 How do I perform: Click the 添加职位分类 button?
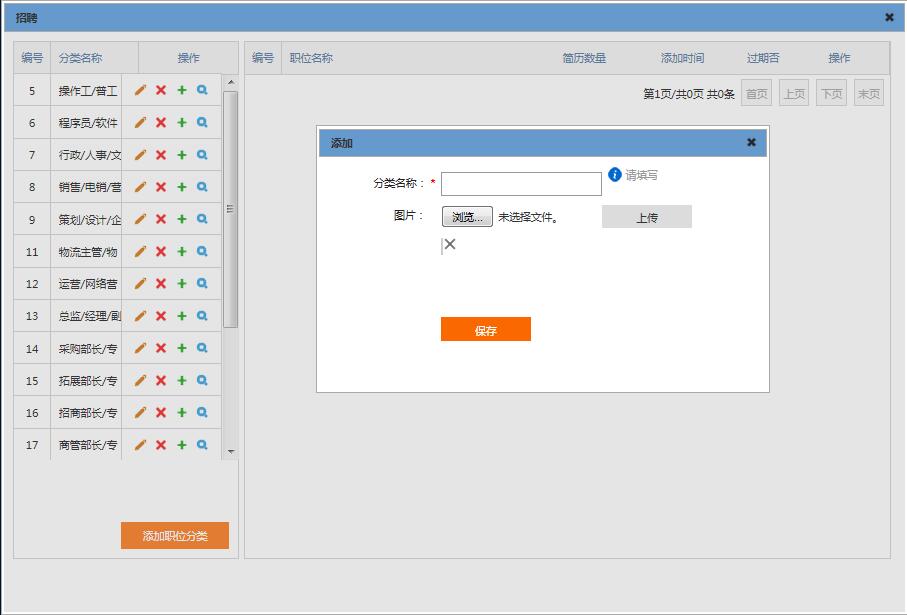click(175, 536)
